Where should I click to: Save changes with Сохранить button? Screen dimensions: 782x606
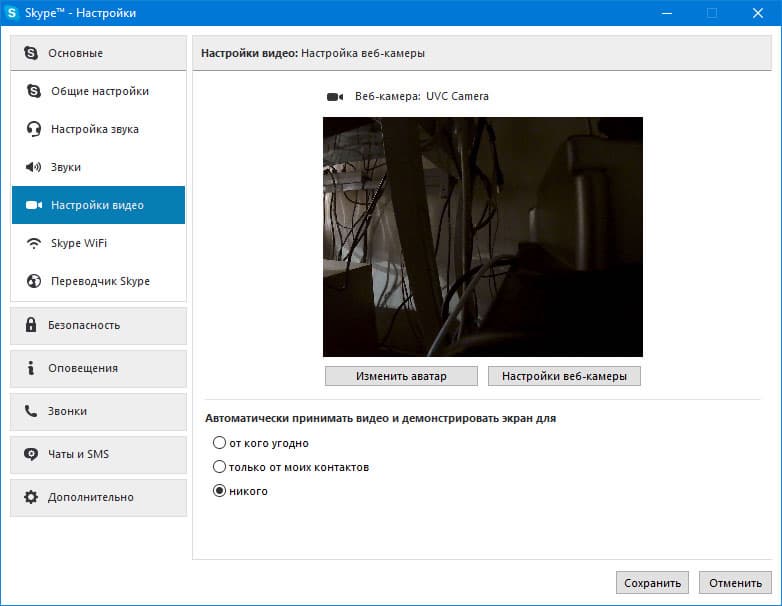click(652, 583)
